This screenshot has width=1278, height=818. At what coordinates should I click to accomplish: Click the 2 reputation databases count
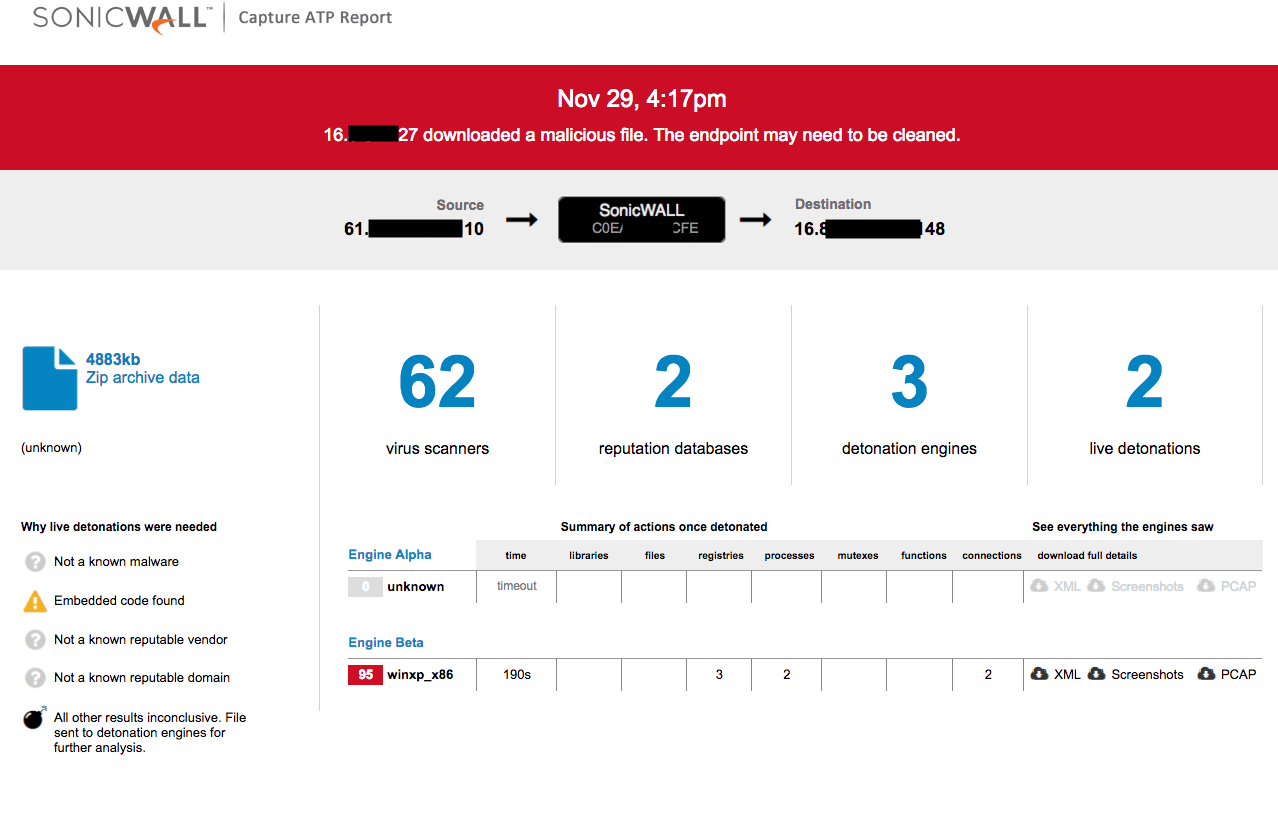tap(673, 383)
